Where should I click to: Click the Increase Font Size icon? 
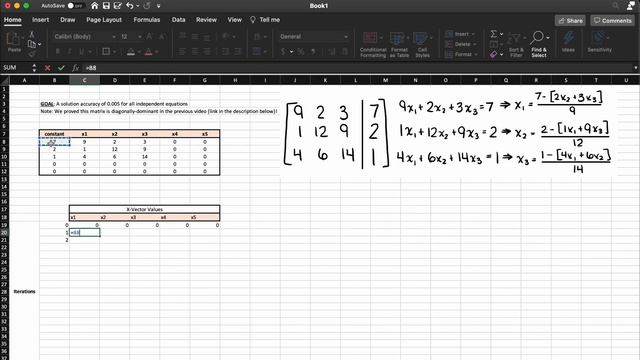tap(149, 37)
